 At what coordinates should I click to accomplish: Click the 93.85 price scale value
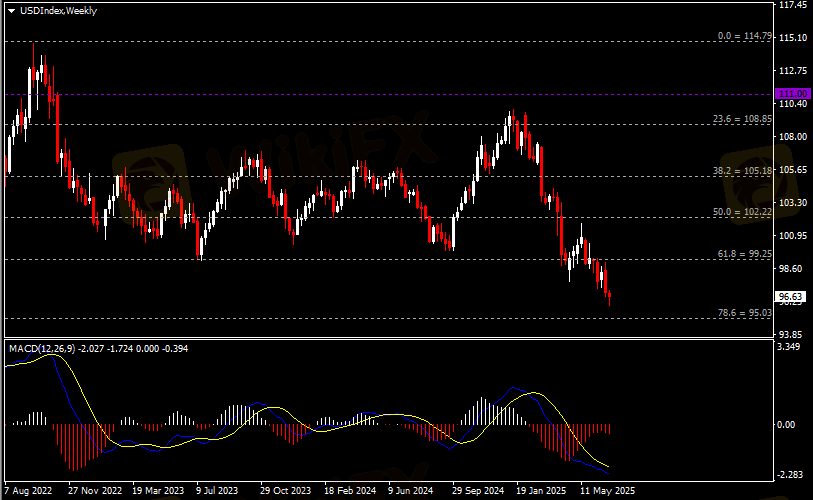click(791, 335)
